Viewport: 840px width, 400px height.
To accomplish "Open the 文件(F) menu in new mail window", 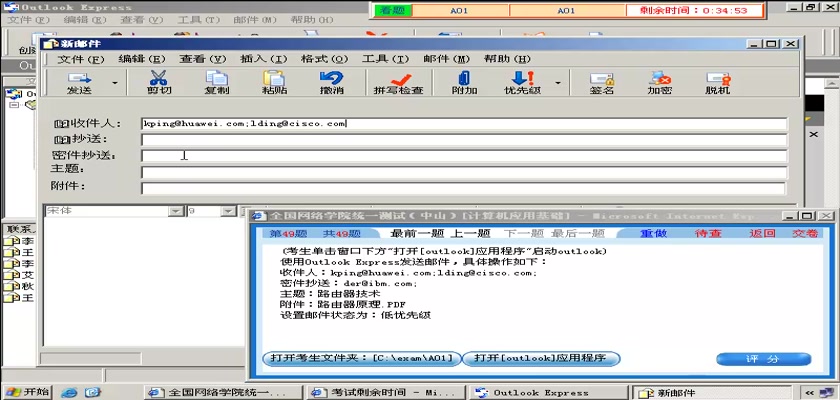I will point(80,59).
